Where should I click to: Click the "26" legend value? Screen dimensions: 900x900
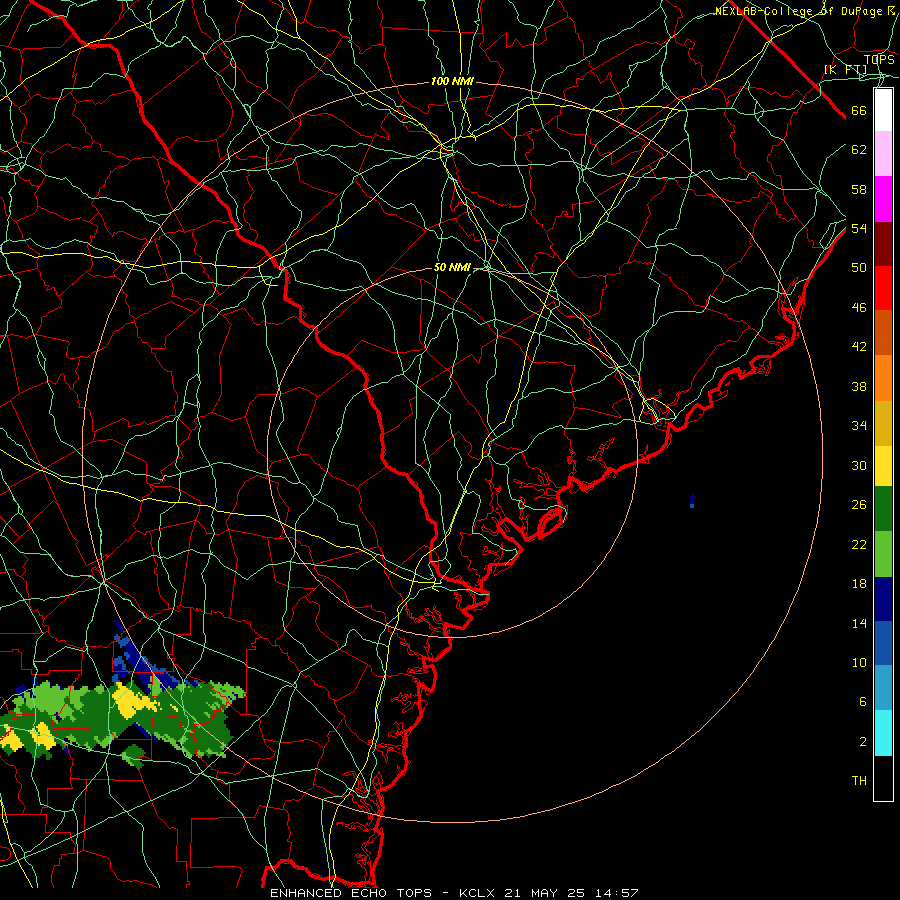pyautogui.click(x=859, y=505)
